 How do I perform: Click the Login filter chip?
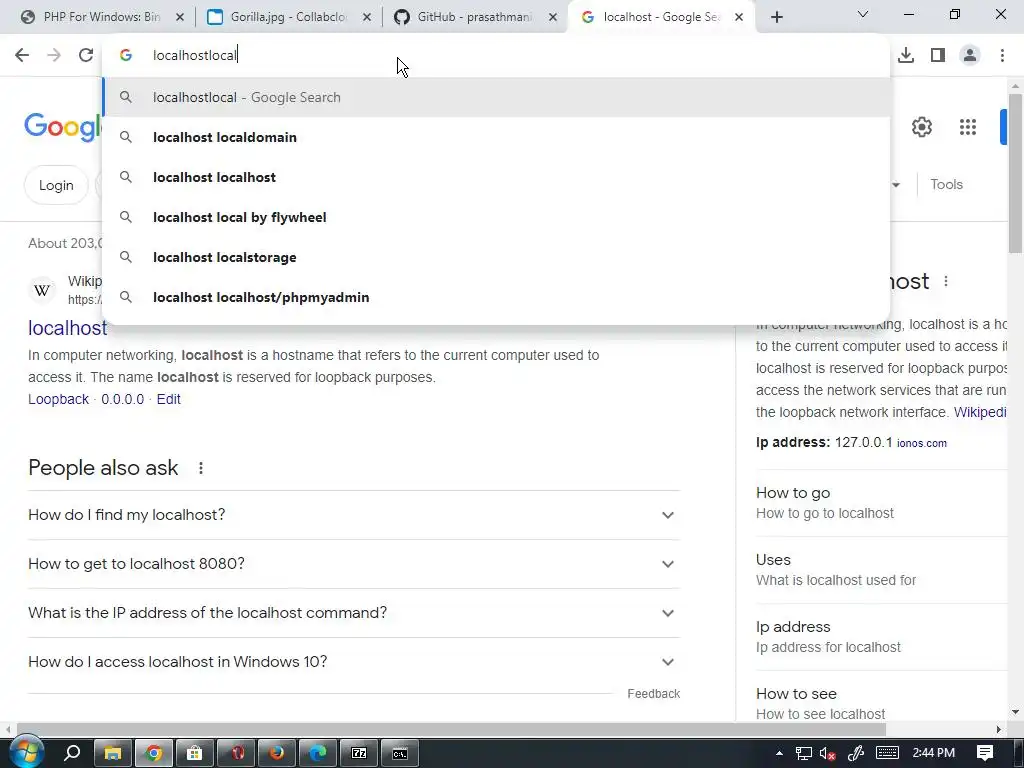click(56, 185)
